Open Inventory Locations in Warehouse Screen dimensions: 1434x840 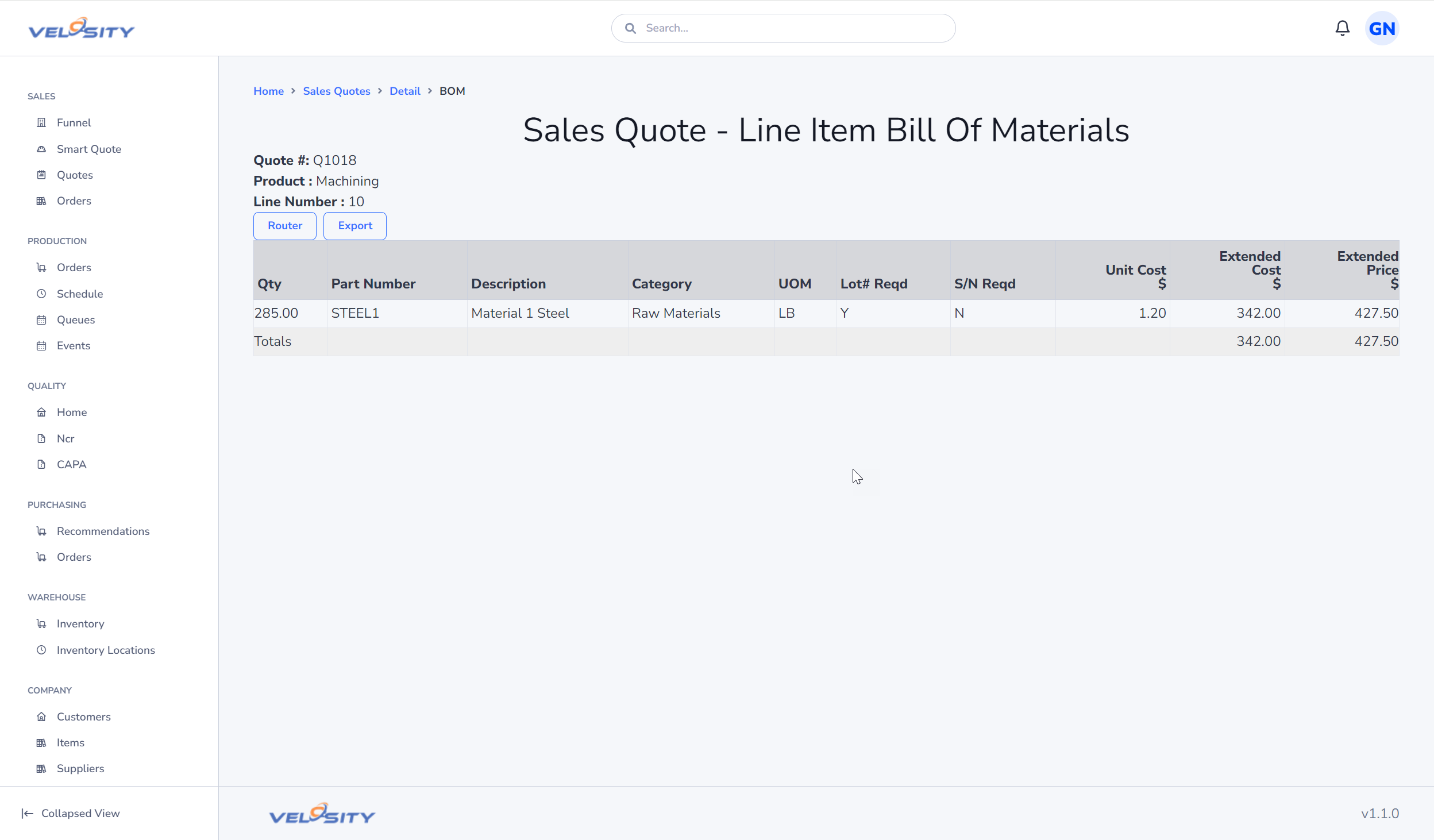pyautogui.click(x=106, y=650)
